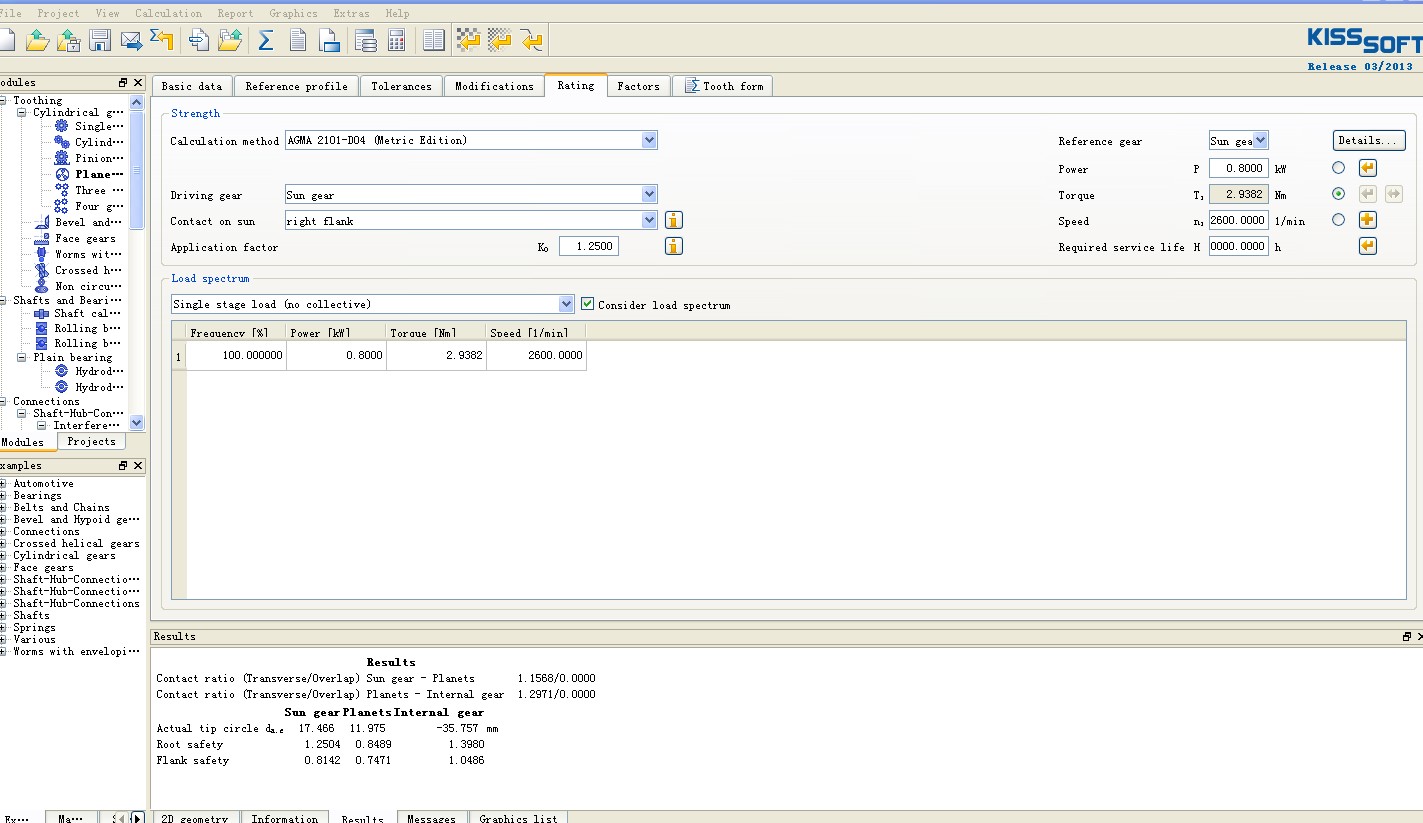Click the Application factor input field
Image resolution: width=1423 pixels, height=823 pixels.
point(588,246)
